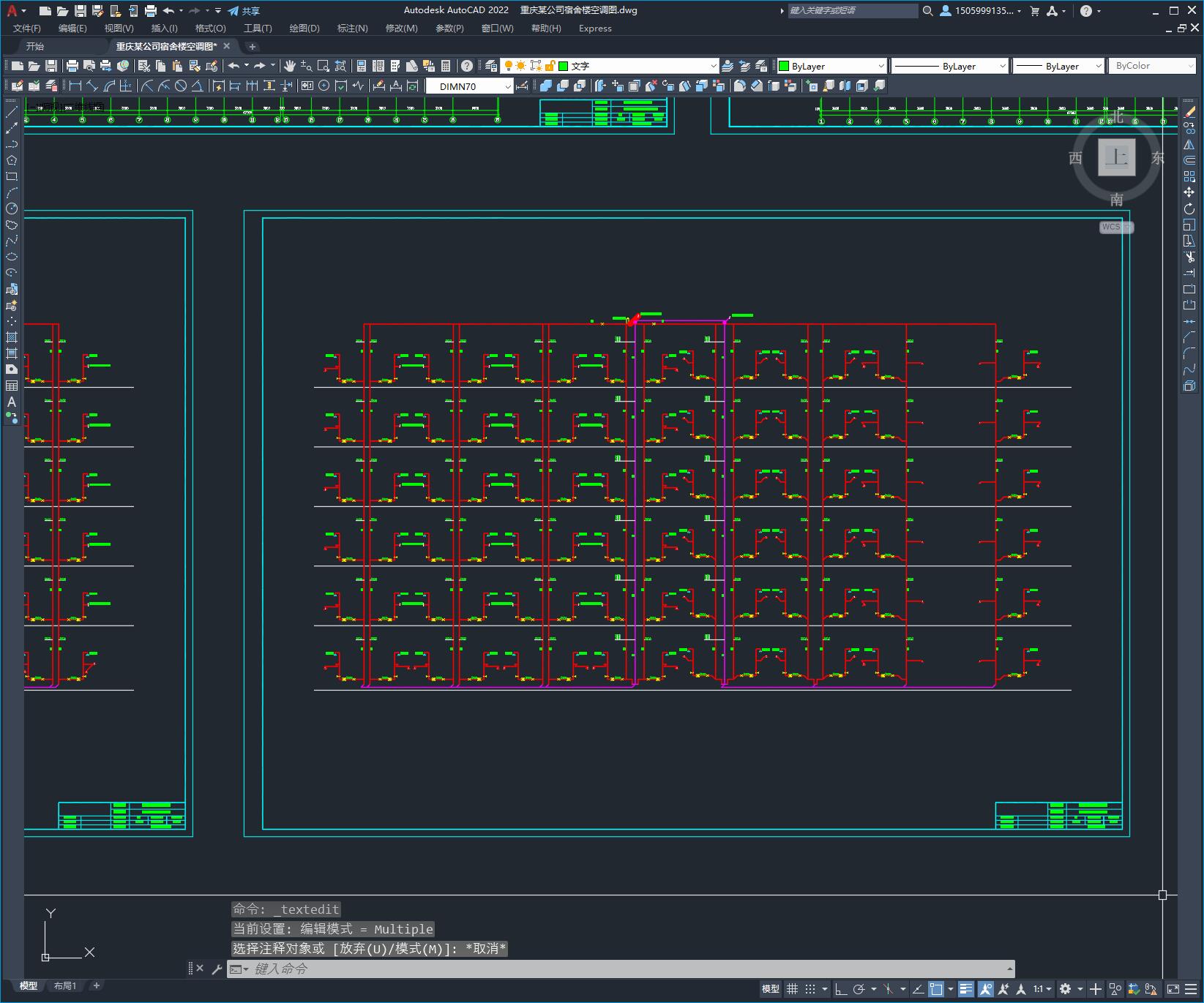Image resolution: width=1204 pixels, height=1003 pixels.
Task: Click the 模型 button in status bar
Action: coord(770,989)
